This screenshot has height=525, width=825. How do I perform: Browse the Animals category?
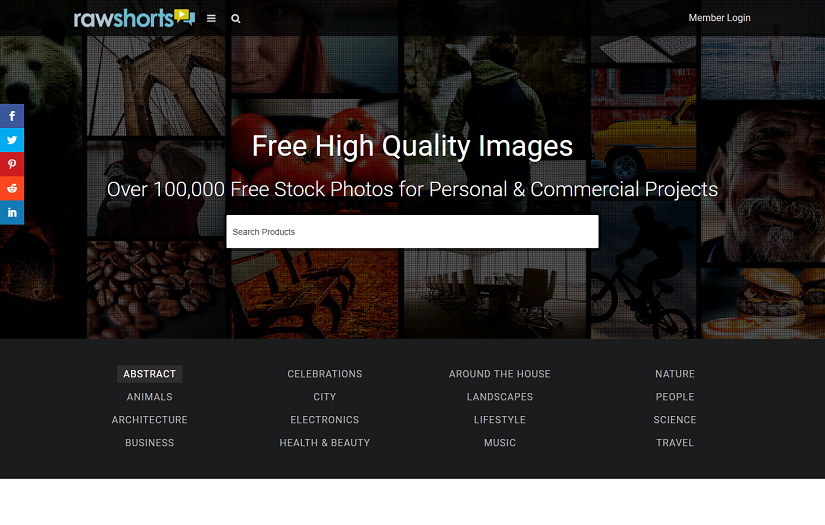point(149,397)
